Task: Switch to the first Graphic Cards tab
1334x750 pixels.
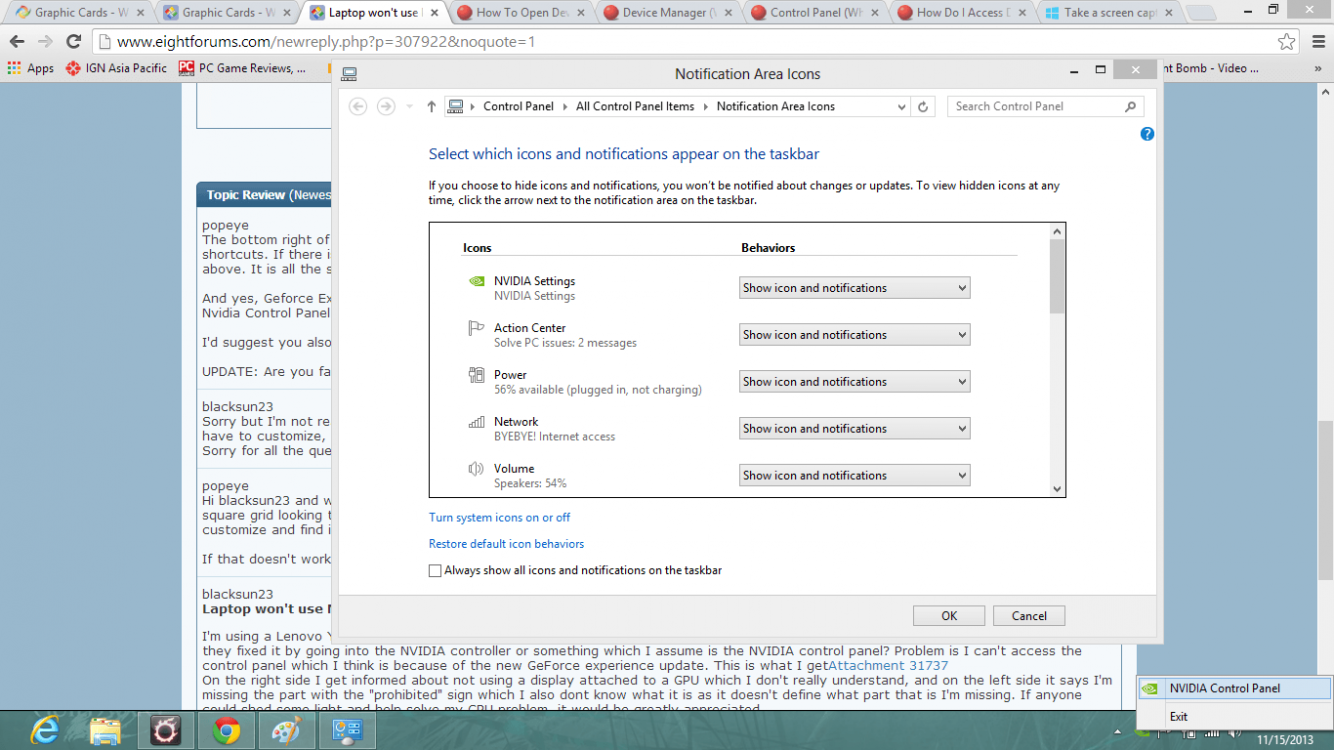Action: [80, 13]
